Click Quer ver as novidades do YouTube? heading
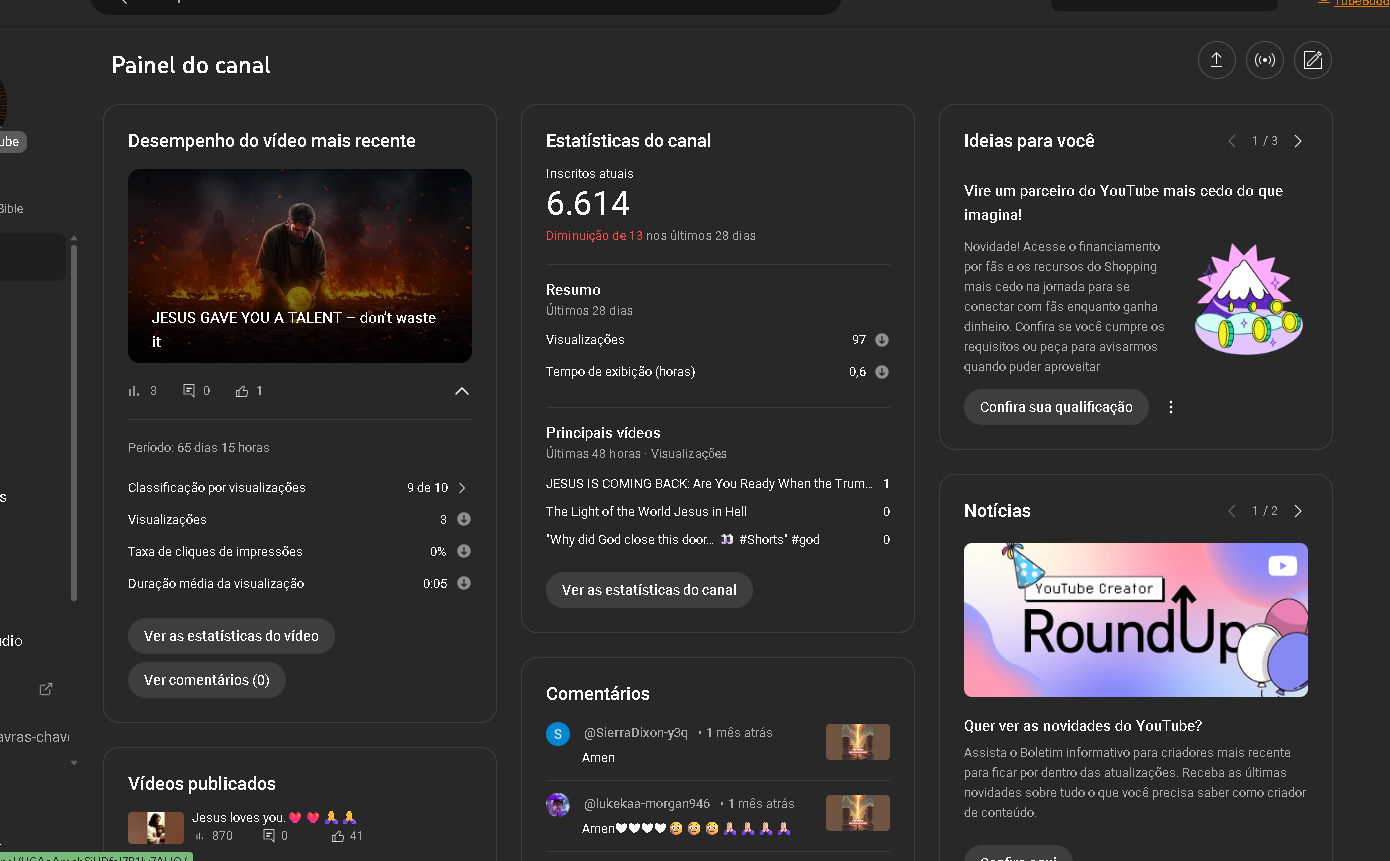The image size is (1390, 861). coord(1083,726)
